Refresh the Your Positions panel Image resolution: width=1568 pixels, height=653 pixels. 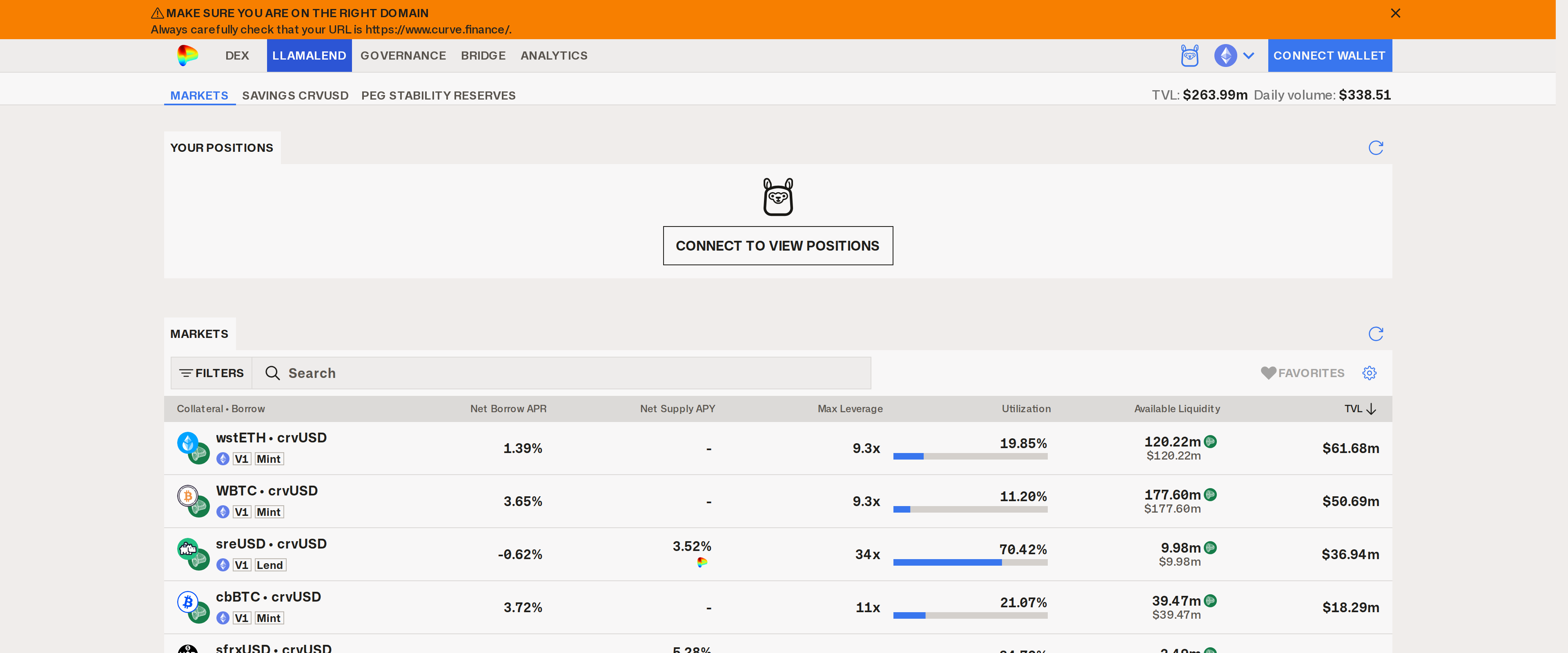coord(1376,148)
